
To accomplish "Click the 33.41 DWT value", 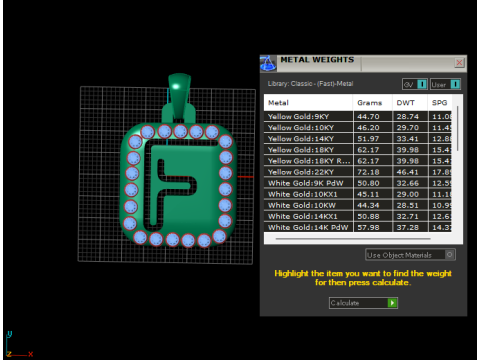I will tap(407, 139).
